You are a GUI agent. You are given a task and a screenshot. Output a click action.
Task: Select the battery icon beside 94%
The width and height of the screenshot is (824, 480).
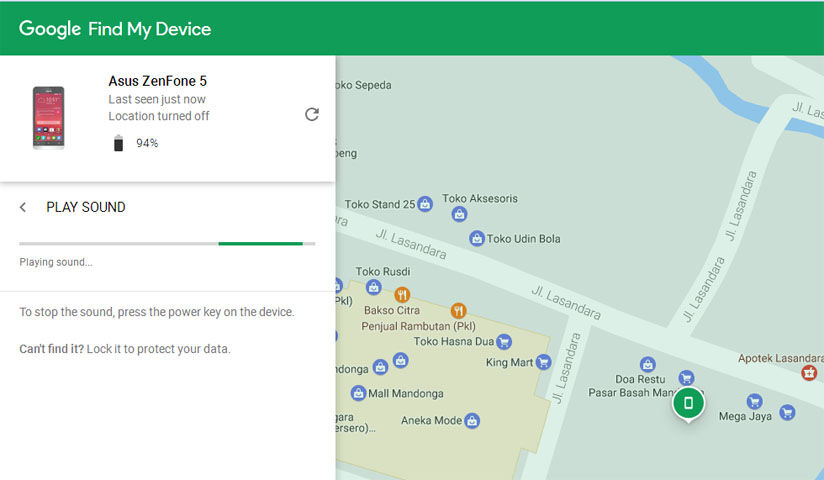click(x=118, y=143)
